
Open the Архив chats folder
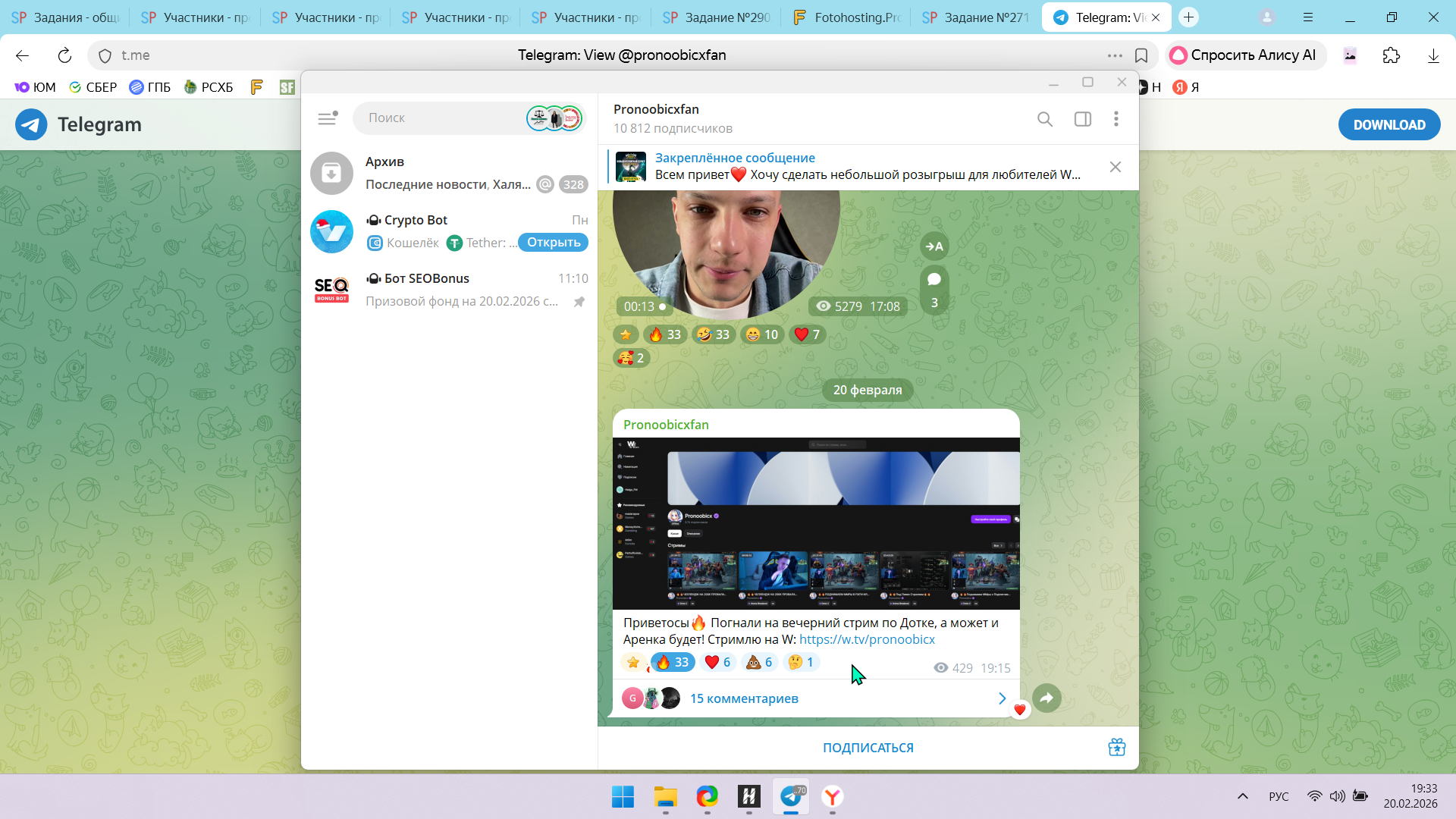point(449,173)
